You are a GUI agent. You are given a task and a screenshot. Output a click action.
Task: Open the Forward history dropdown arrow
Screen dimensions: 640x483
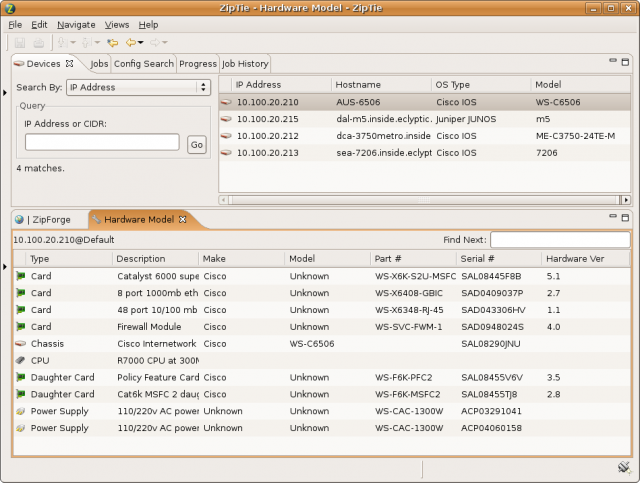click(165, 42)
